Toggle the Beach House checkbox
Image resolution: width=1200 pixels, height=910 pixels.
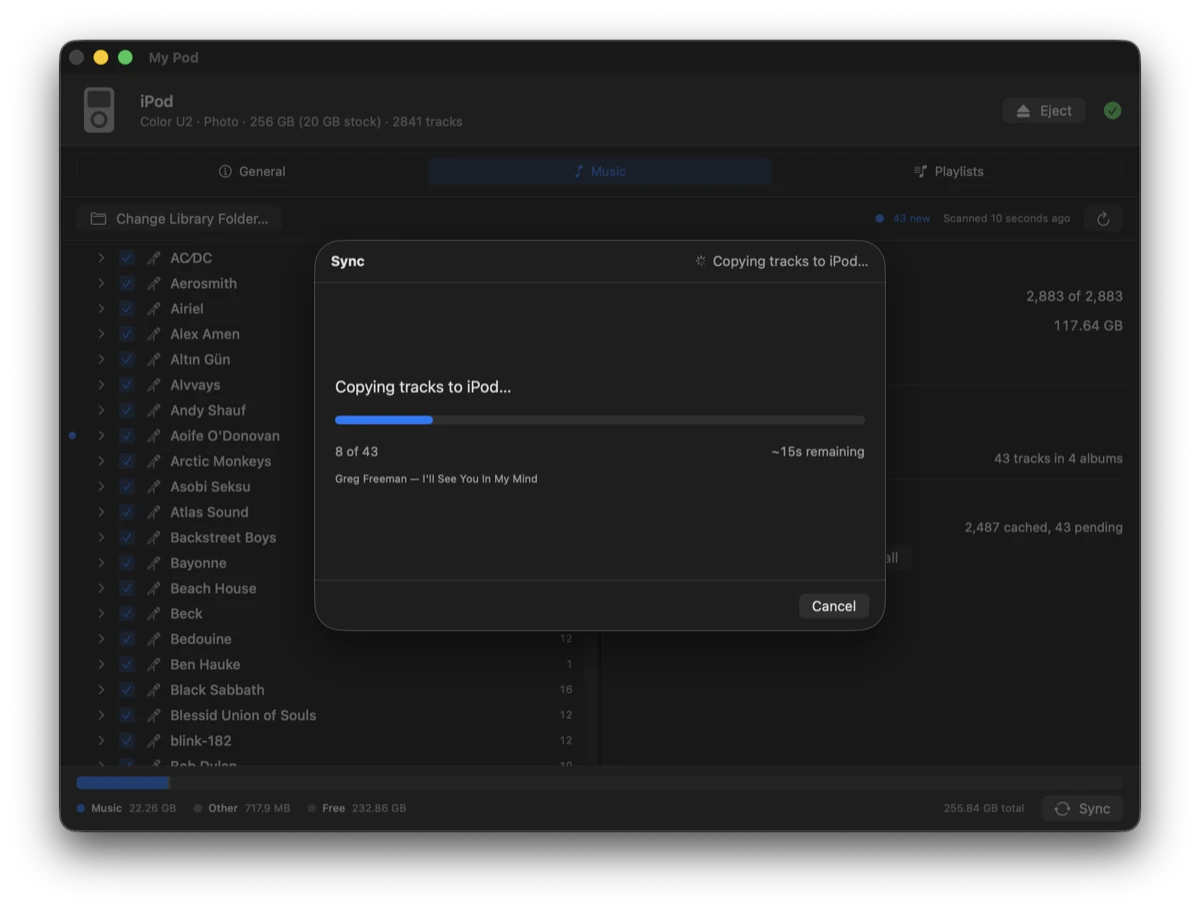pos(127,588)
